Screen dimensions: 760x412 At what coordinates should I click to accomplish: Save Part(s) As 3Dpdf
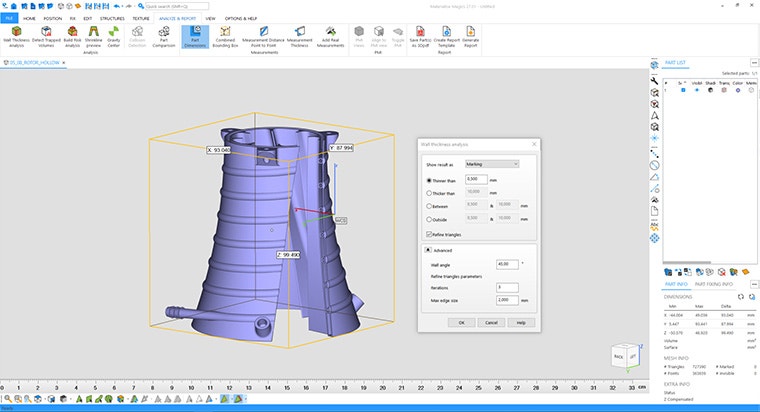click(x=420, y=37)
